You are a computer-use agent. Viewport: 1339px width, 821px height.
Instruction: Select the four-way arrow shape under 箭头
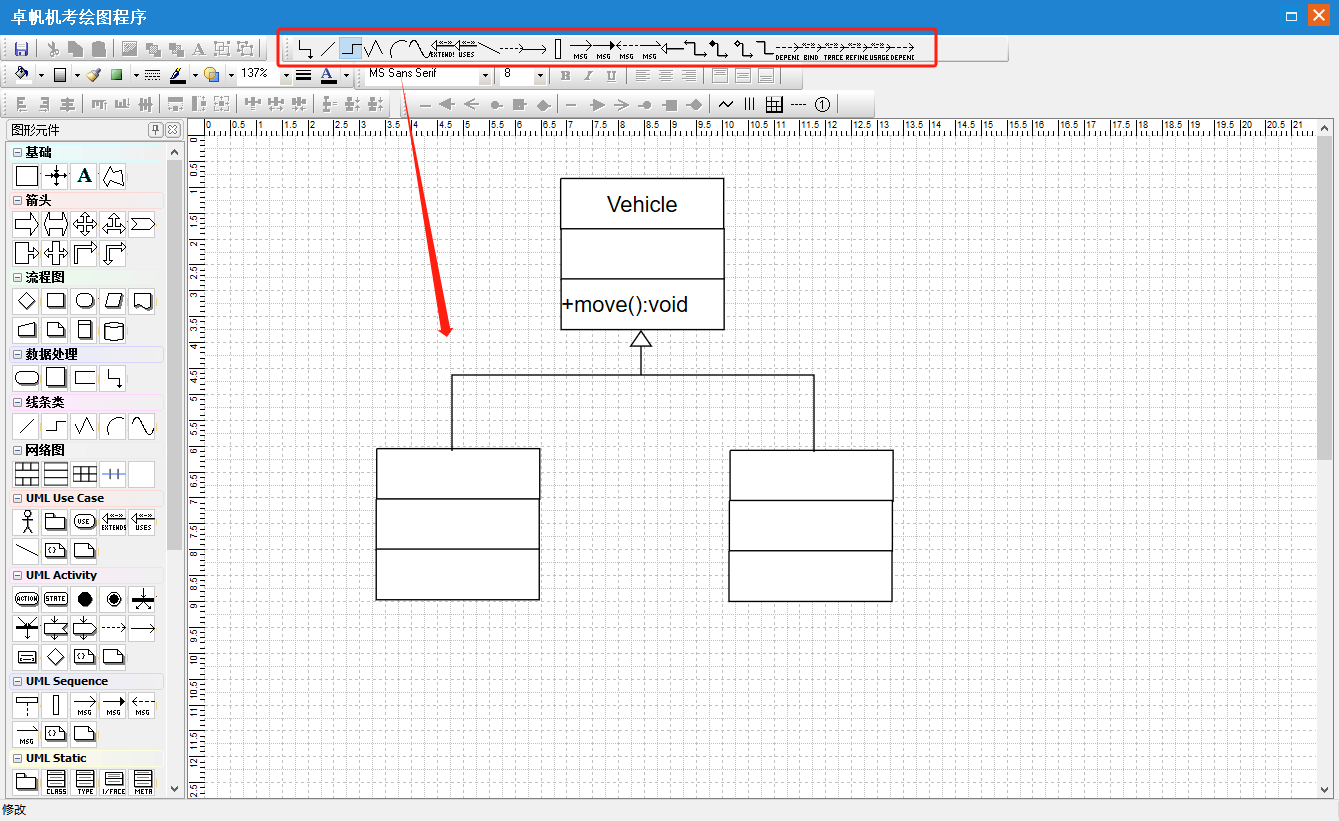coord(85,224)
